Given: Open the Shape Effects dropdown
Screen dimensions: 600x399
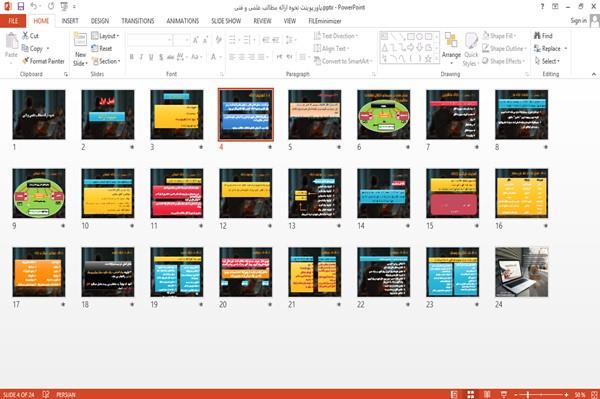Looking at the screenshot, I should pos(504,61).
